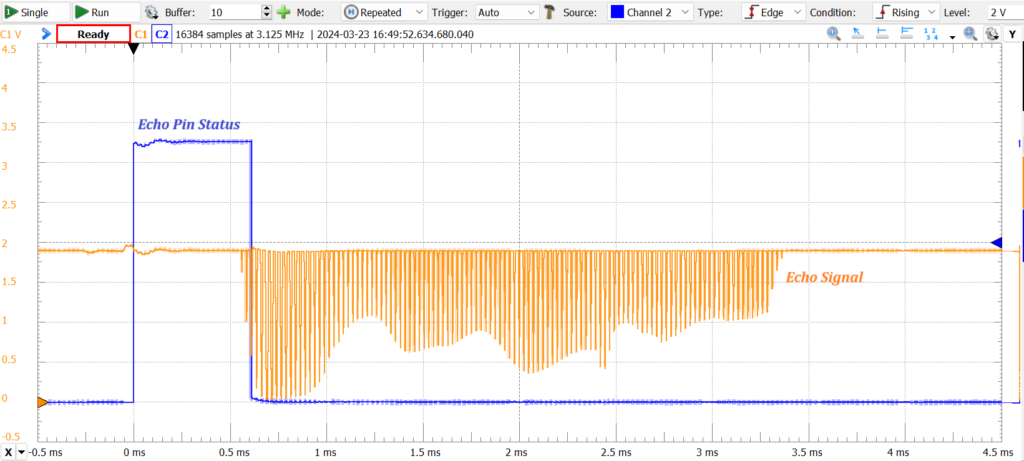Open plot options gear icon
This screenshot has width=1024, height=461.
[x=991, y=34]
